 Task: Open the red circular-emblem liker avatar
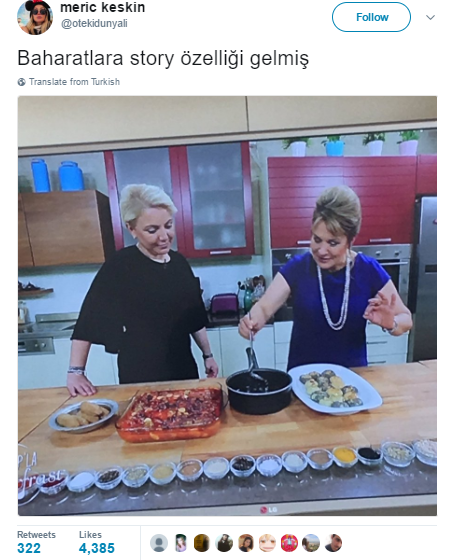[289, 543]
